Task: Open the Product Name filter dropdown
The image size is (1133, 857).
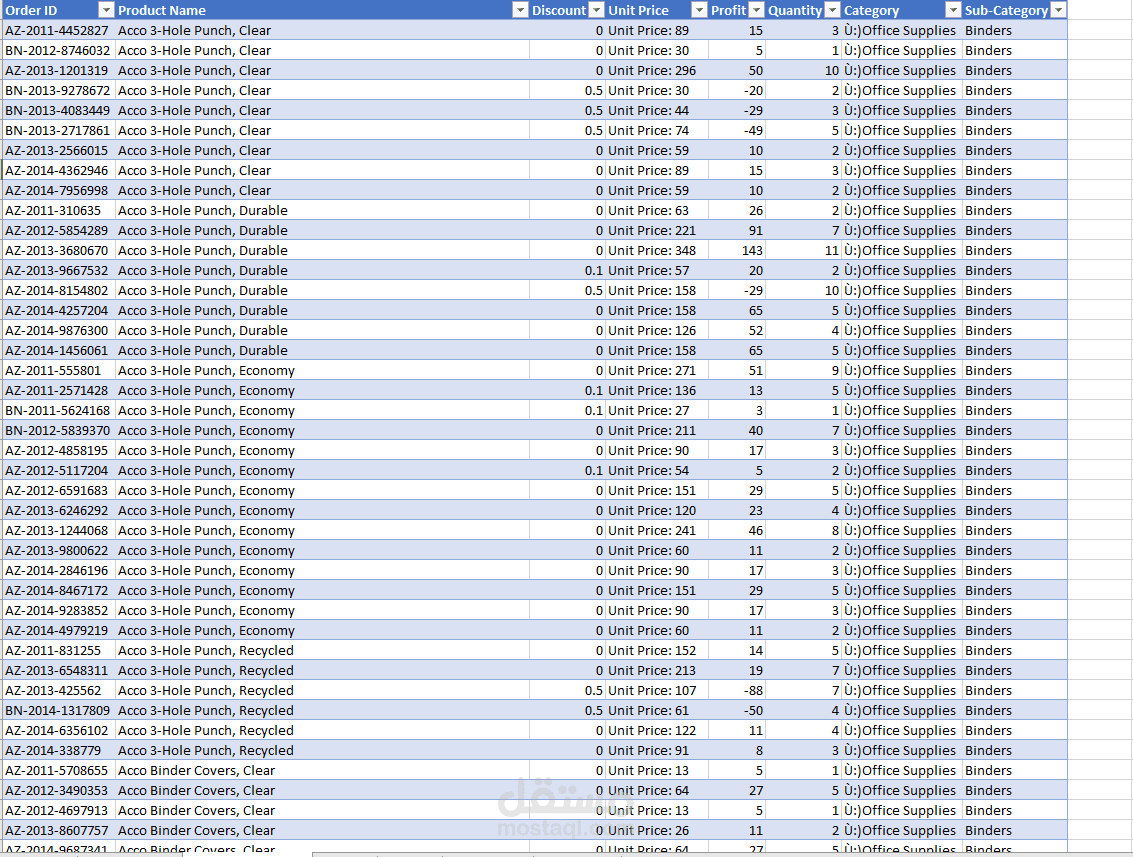Action: (x=520, y=10)
